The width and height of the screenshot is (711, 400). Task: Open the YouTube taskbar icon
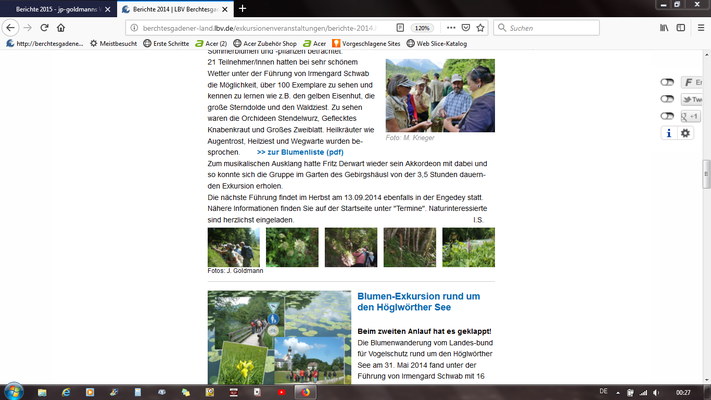click(x=281, y=392)
